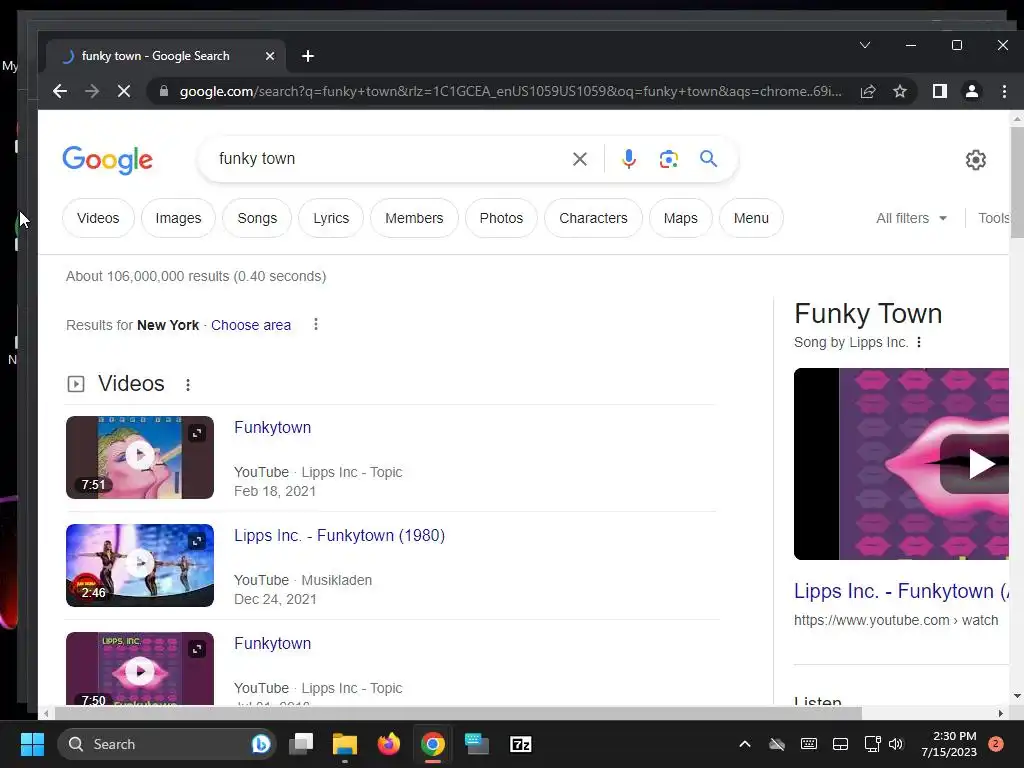The height and width of the screenshot is (768, 1024).
Task: Click the taskbar Search box
Action: click(x=166, y=744)
